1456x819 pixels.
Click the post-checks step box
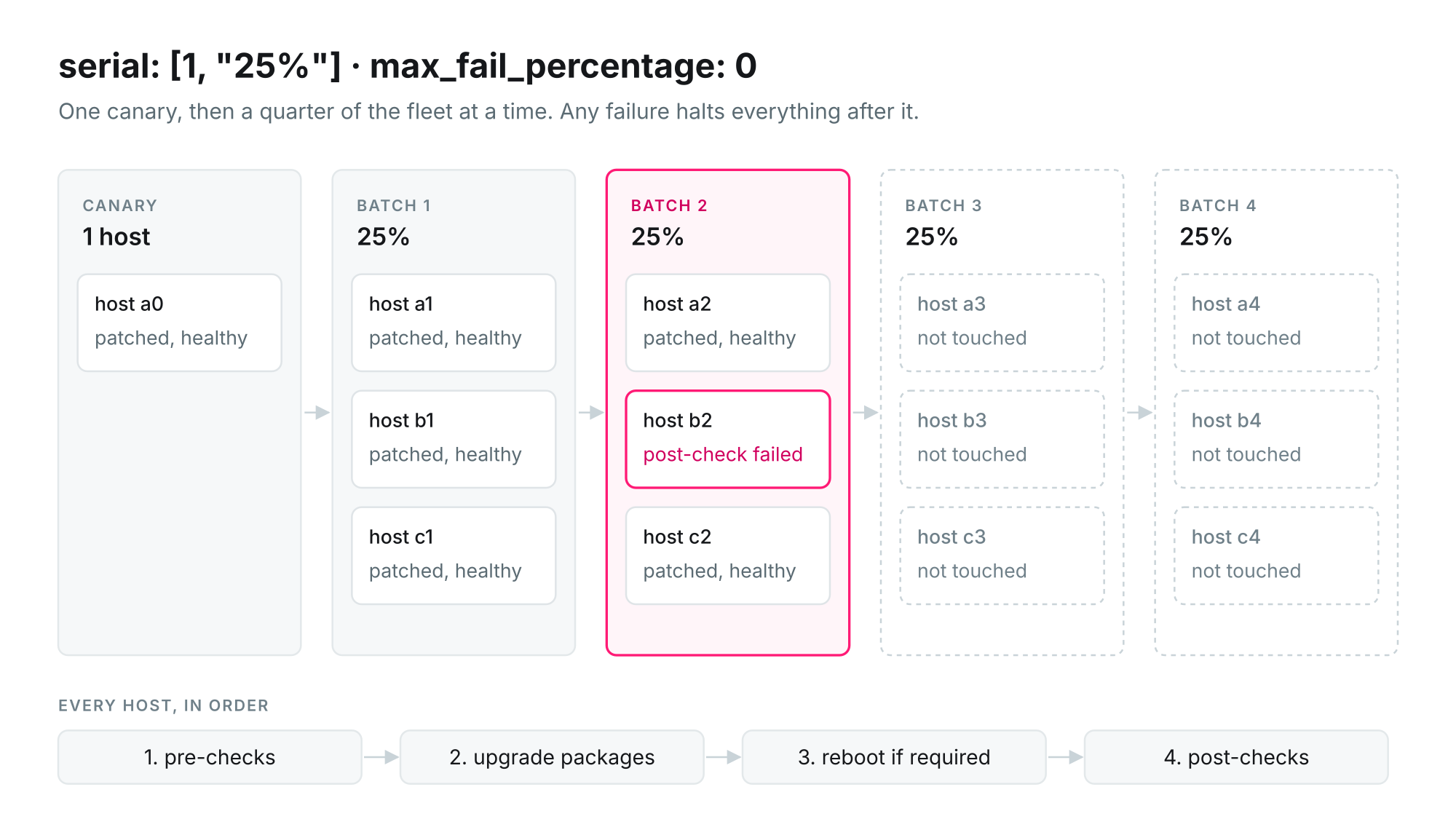[x=1236, y=757]
